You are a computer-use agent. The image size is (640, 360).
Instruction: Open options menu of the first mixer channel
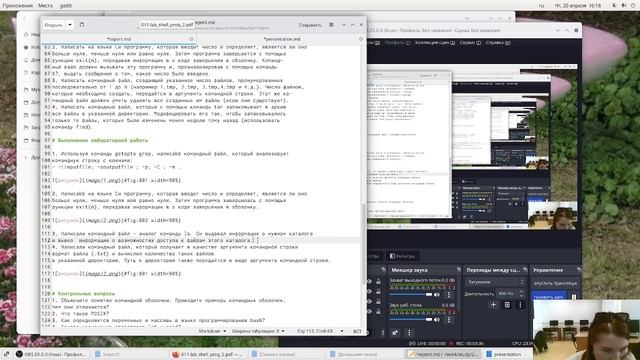[x=449, y=294]
